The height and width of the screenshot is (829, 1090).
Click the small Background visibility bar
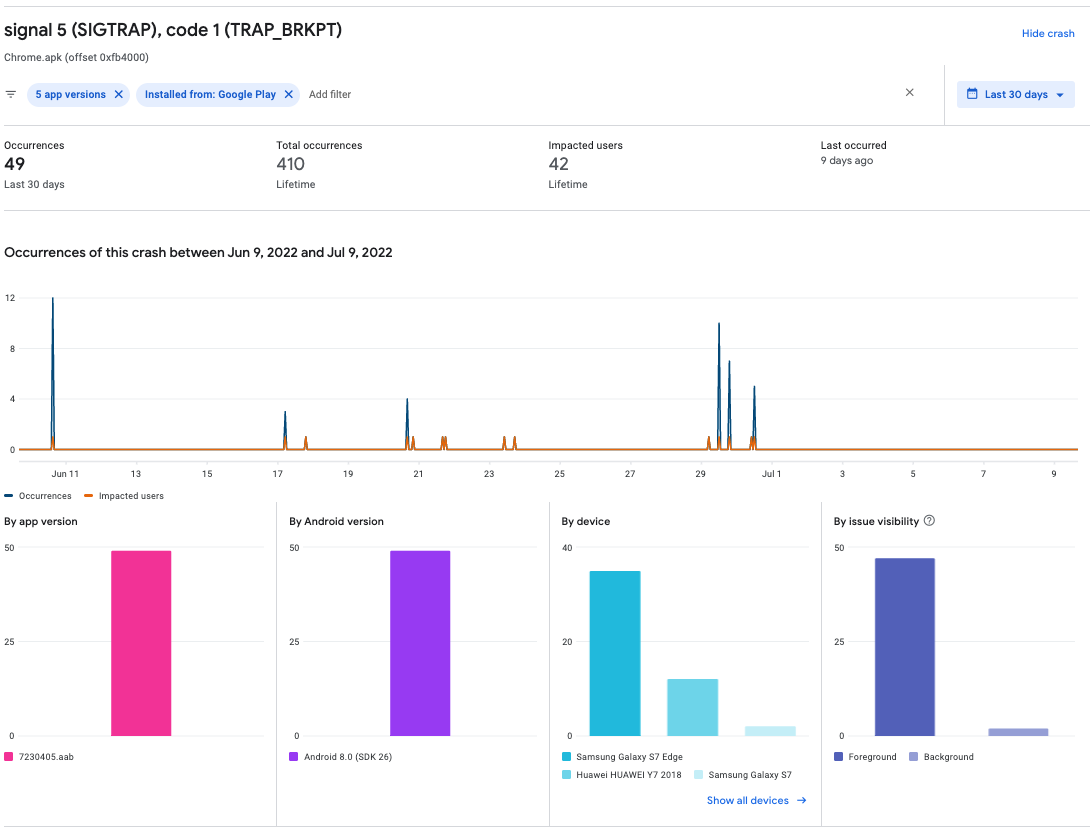tap(1018, 732)
